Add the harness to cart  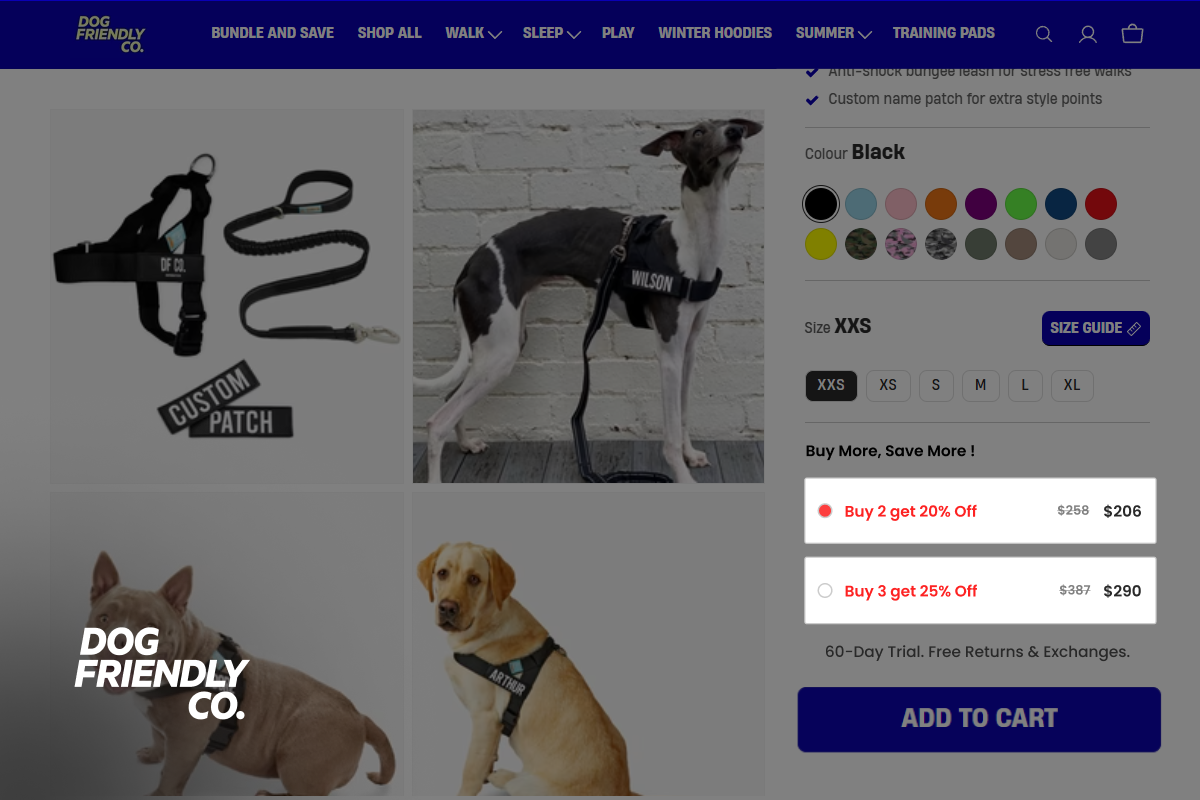(979, 719)
